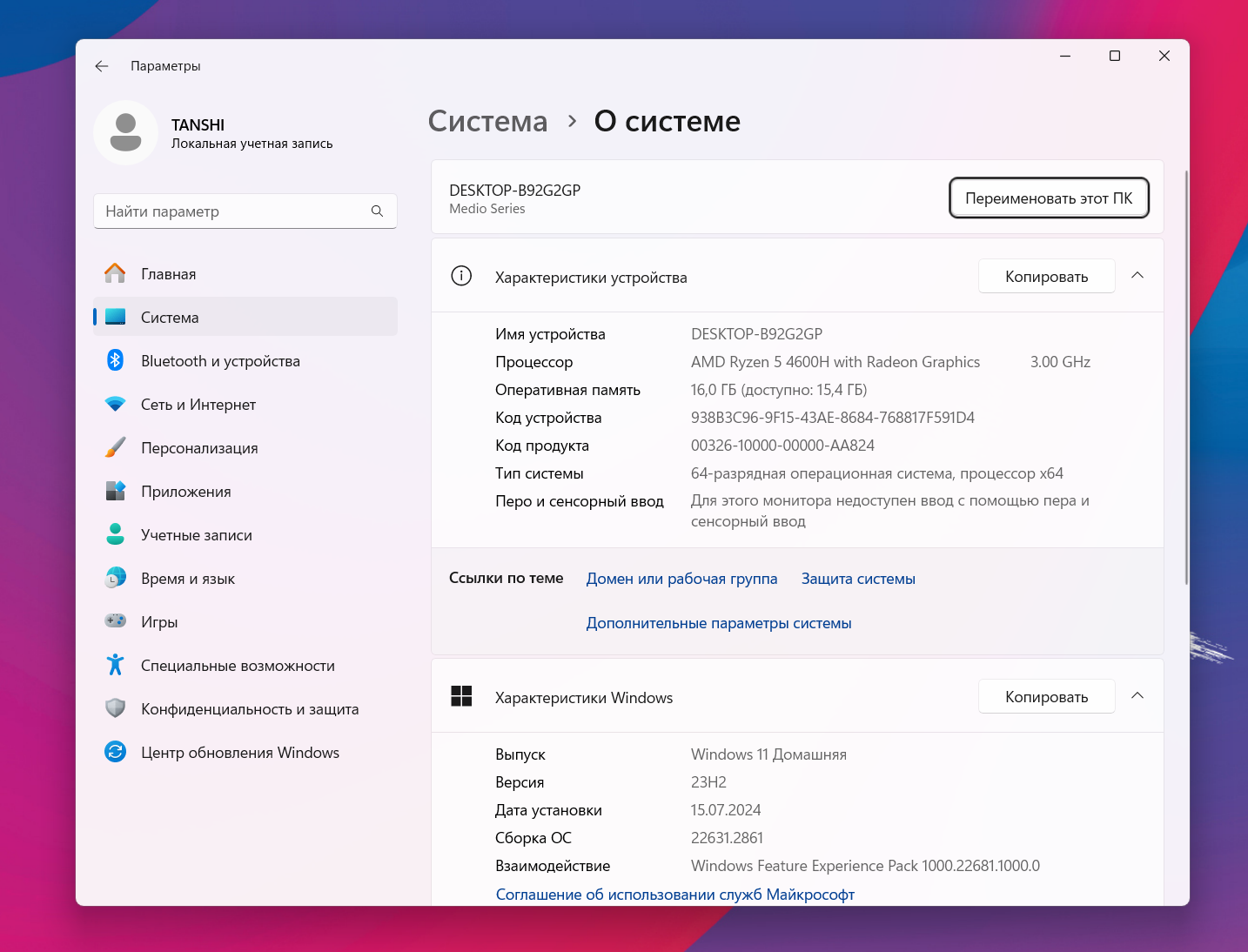Open the TANSHI local account profile
Viewport: 1248px width, 952px height.
click(214, 132)
